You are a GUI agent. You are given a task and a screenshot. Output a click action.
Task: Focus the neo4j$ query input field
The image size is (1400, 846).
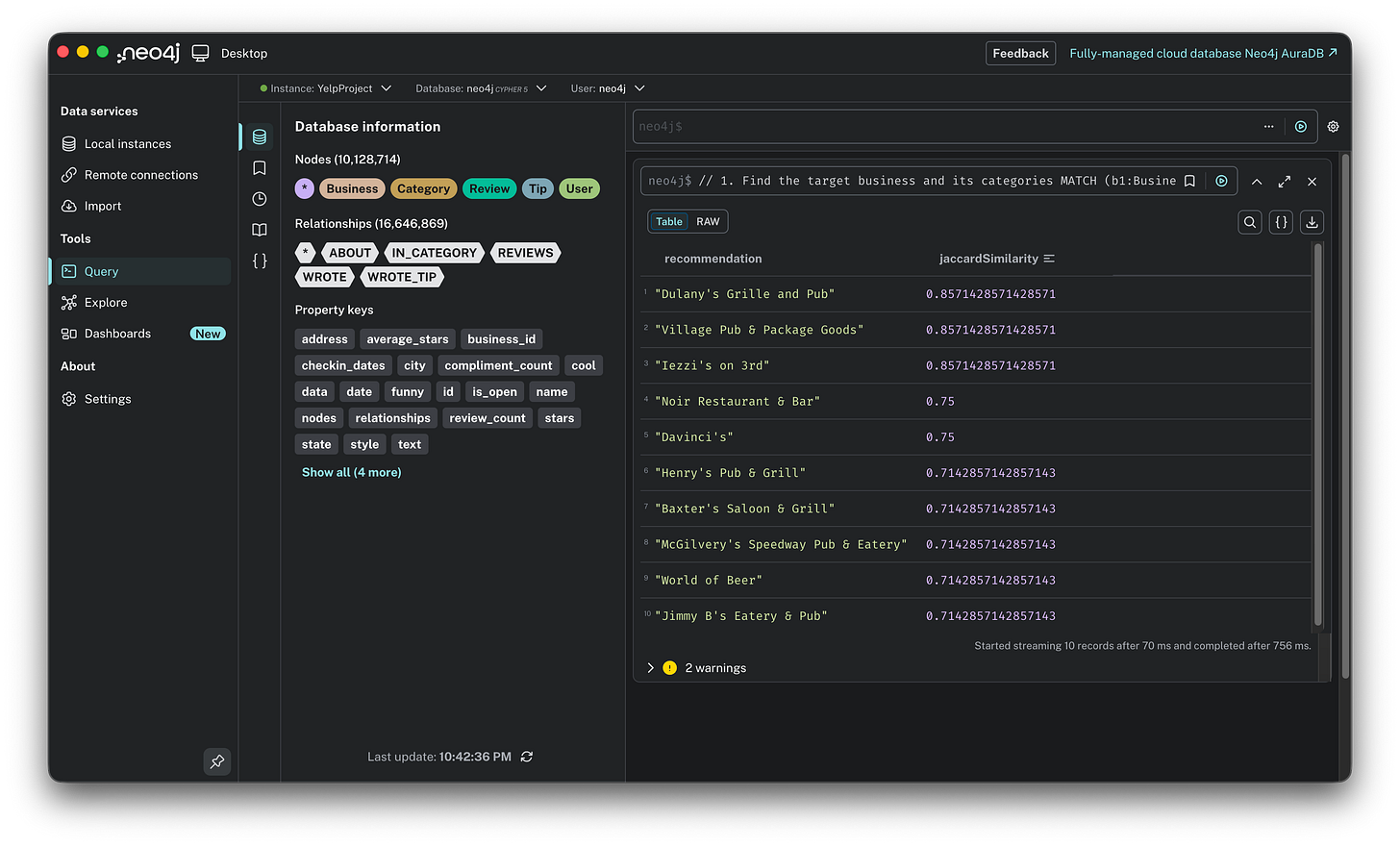[942, 126]
